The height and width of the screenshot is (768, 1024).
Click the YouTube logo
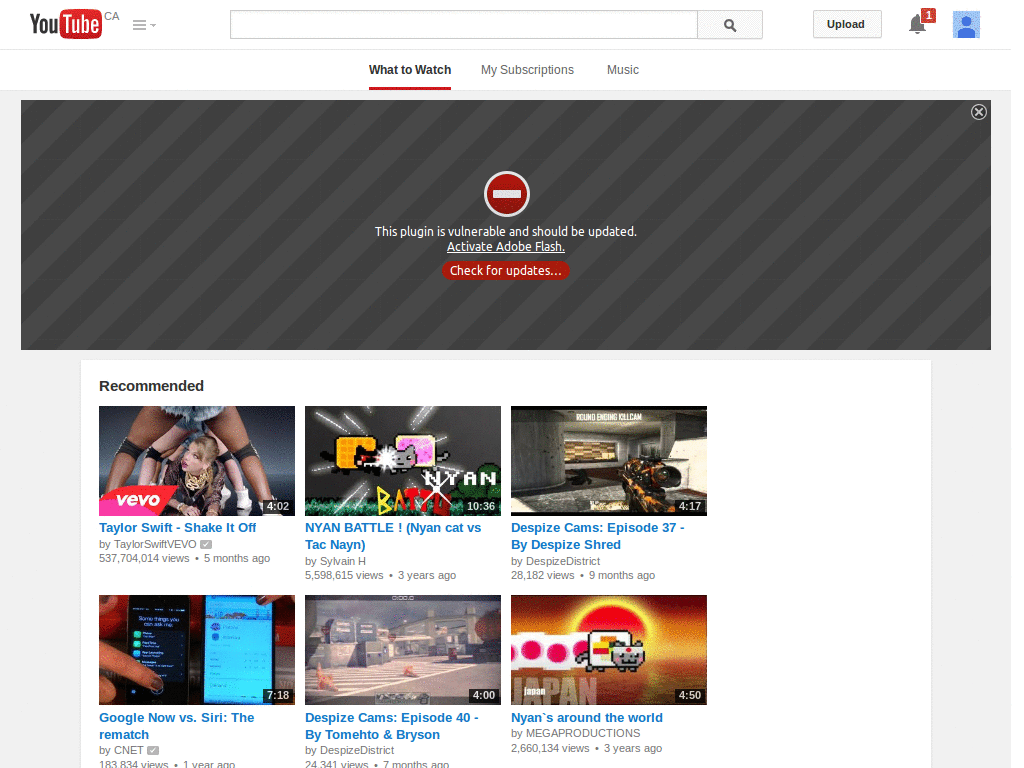(x=65, y=24)
